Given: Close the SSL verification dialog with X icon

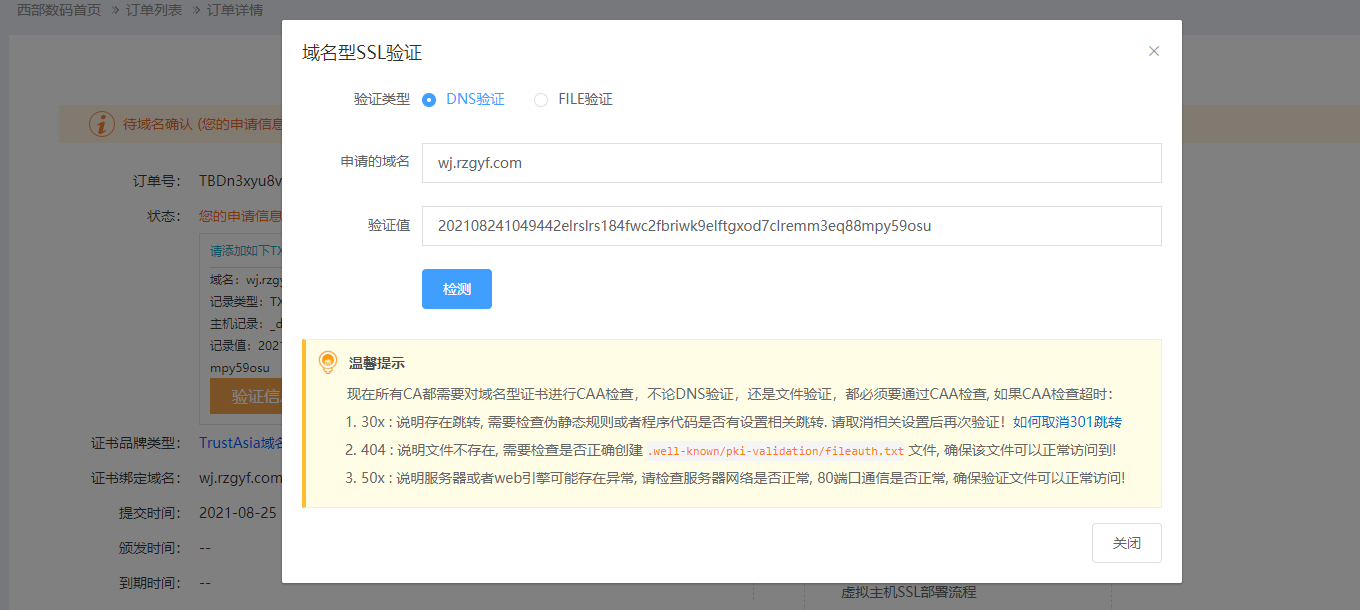Looking at the screenshot, I should (1153, 51).
